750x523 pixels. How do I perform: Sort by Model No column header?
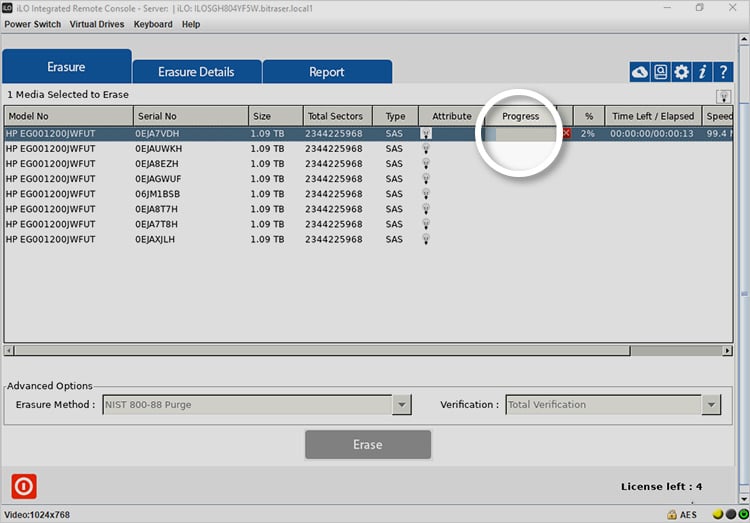tap(69, 116)
